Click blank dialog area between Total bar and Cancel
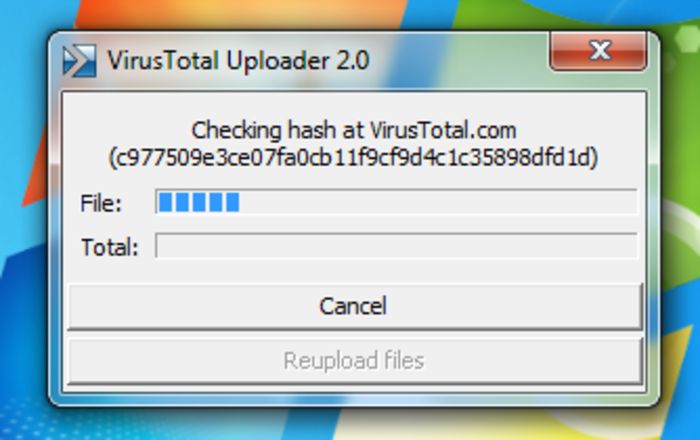 (355, 270)
